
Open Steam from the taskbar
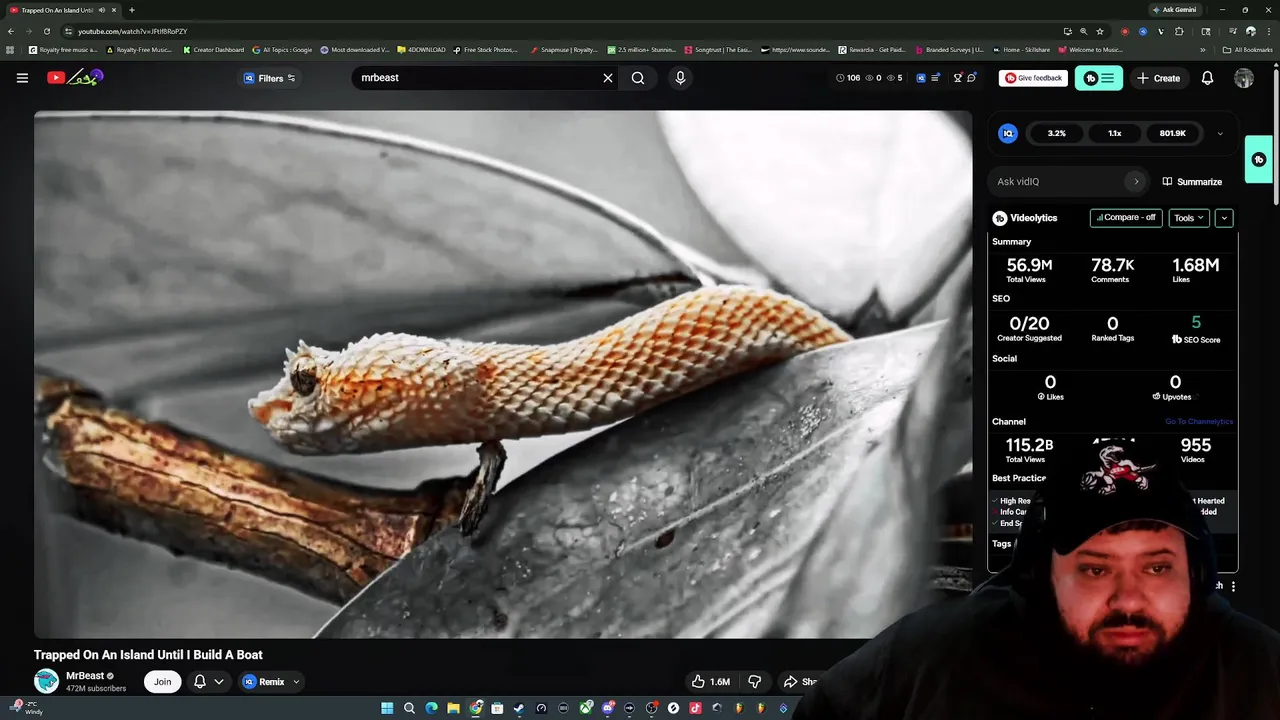point(519,708)
